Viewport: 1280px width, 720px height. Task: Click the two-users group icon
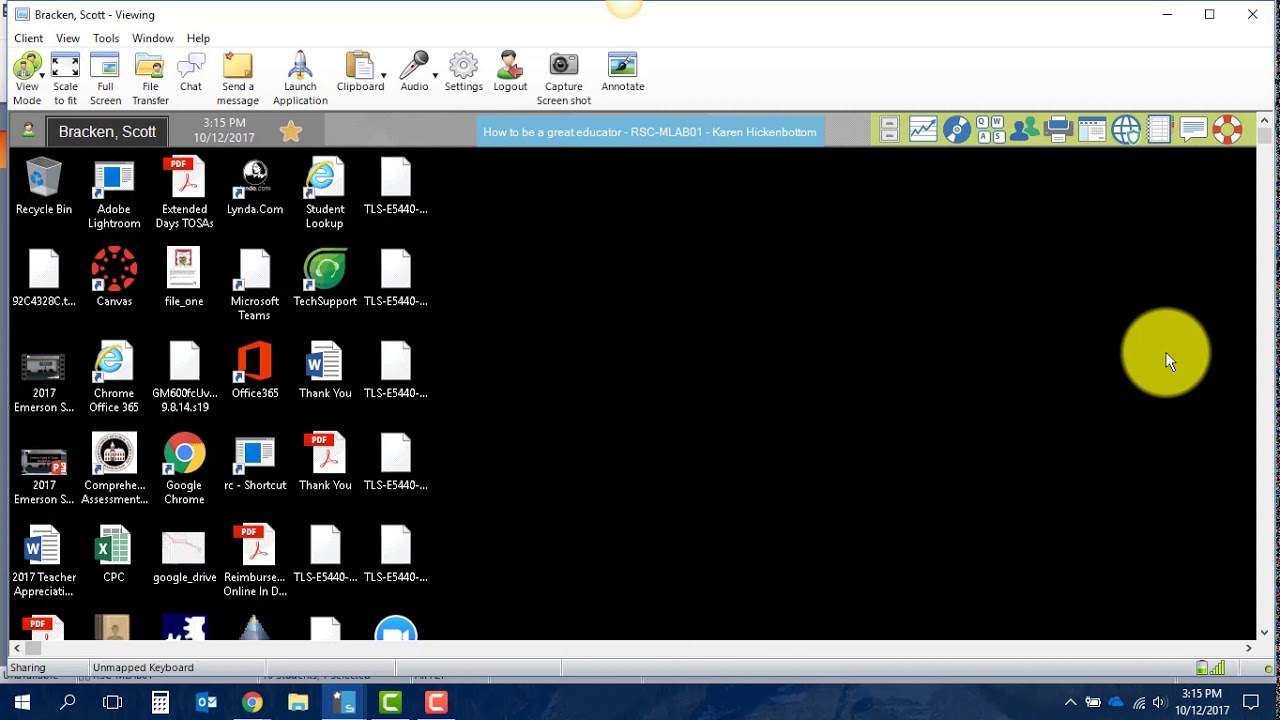(x=1025, y=130)
